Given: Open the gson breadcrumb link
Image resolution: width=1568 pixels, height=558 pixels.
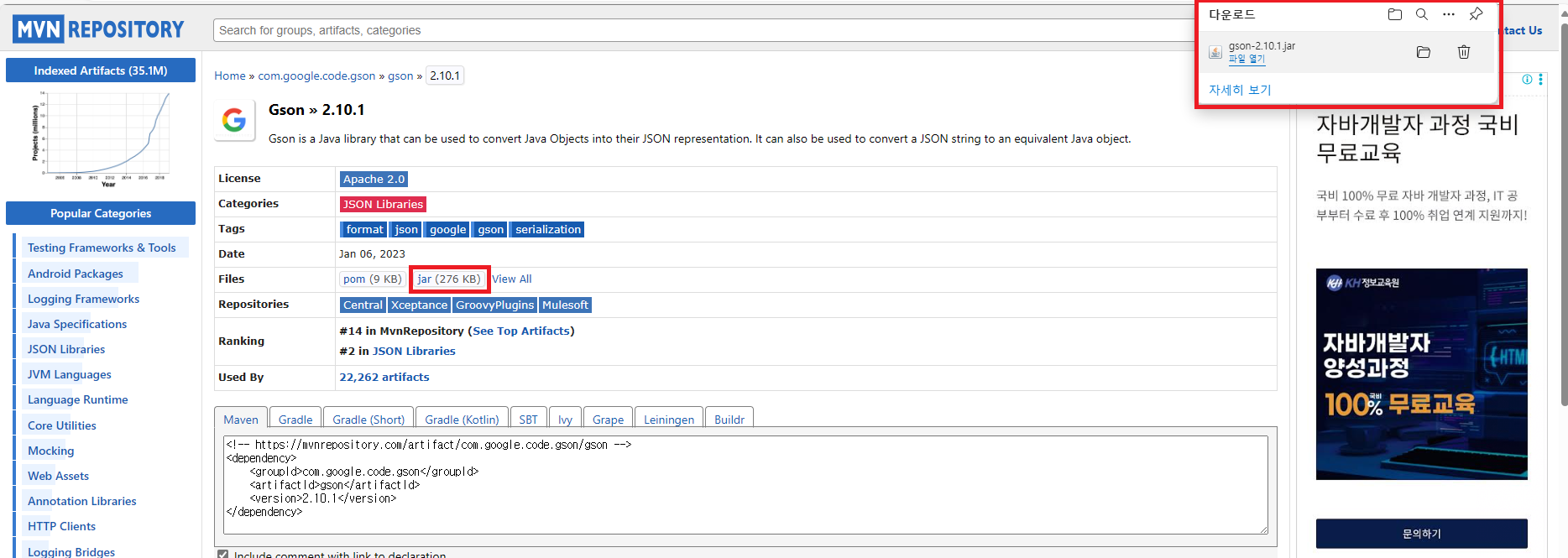Looking at the screenshot, I should pyautogui.click(x=400, y=76).
